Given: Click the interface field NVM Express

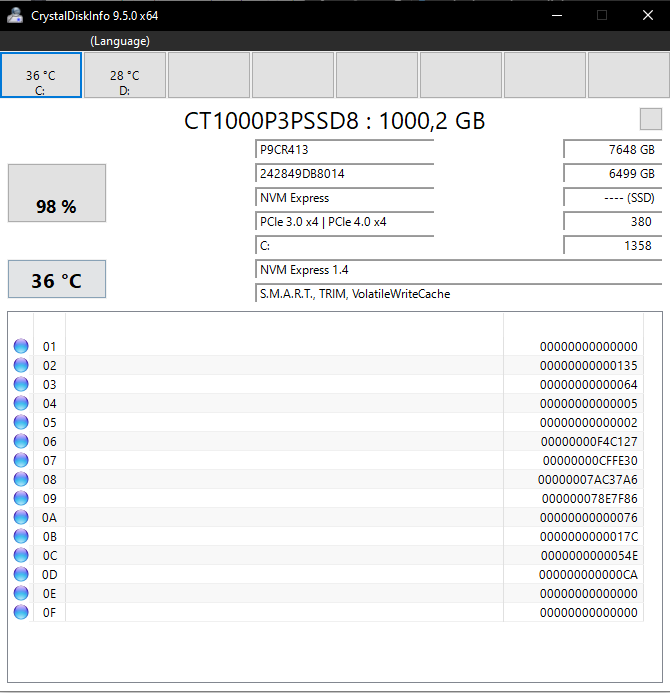Looking at the screenshot, I should tap(345, 198).
